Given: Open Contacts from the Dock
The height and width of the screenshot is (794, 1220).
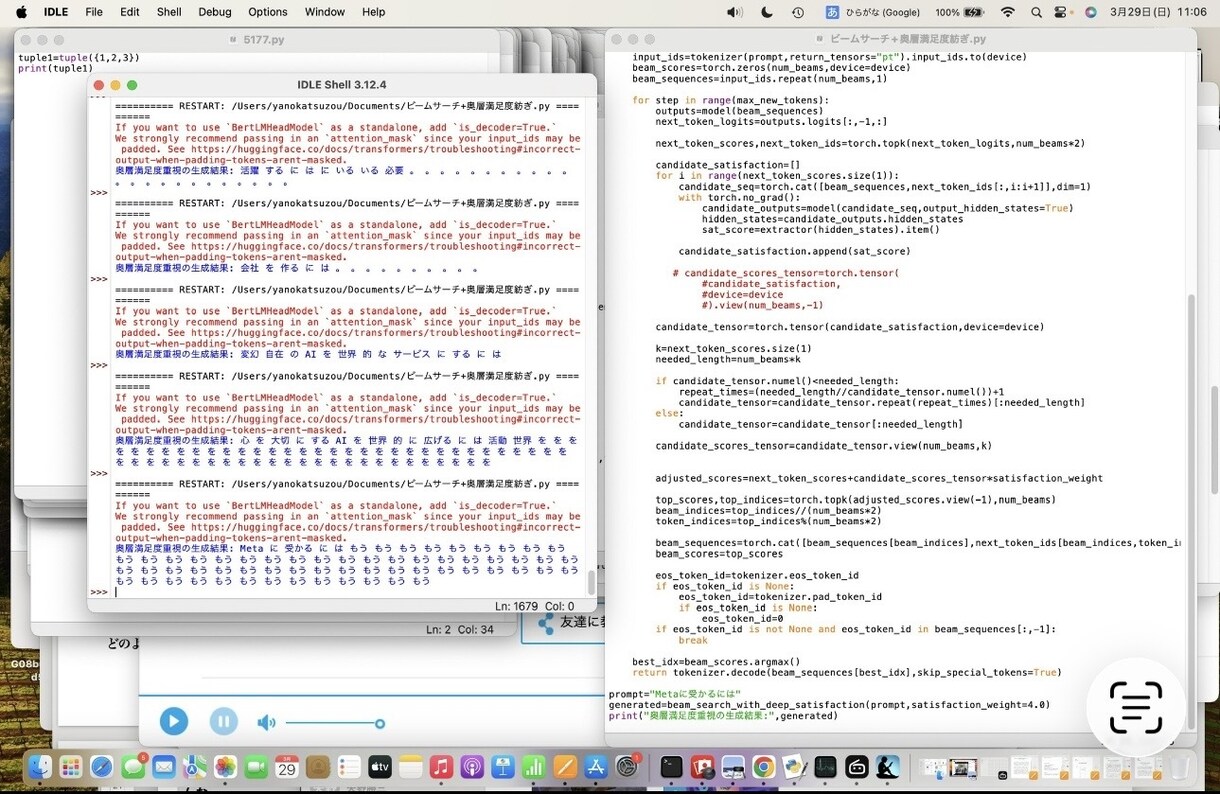Looking at the screenshot, I should click(x=318, y=767).
